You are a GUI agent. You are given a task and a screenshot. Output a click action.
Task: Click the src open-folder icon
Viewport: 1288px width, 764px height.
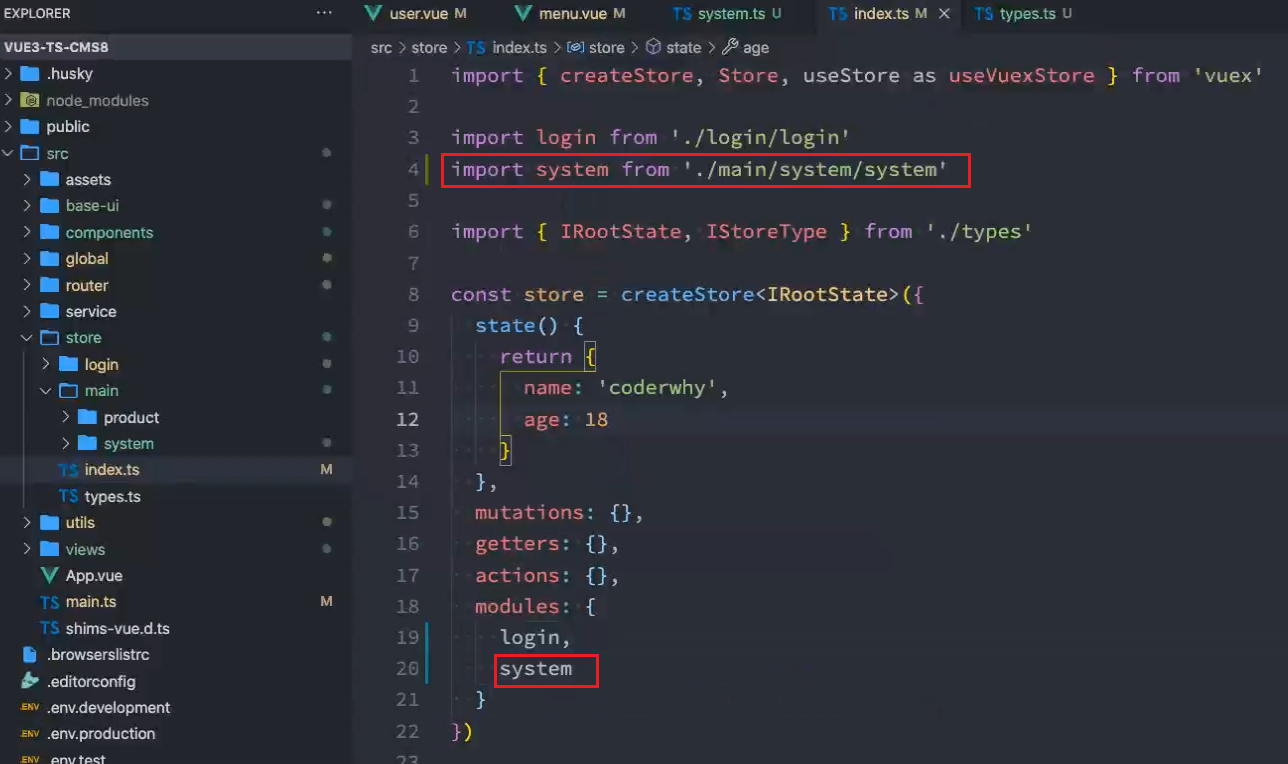pyautogui.click(x=29, y=153)
